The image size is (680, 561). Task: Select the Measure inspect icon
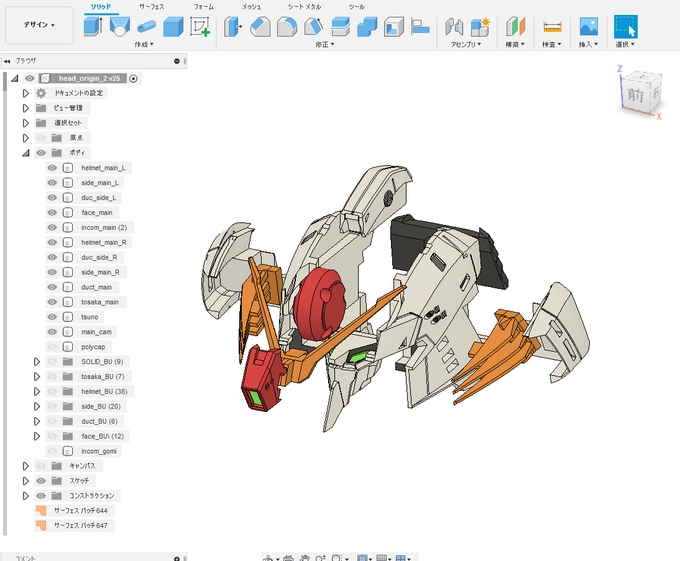pyautogui.click(x=552, y=27)
